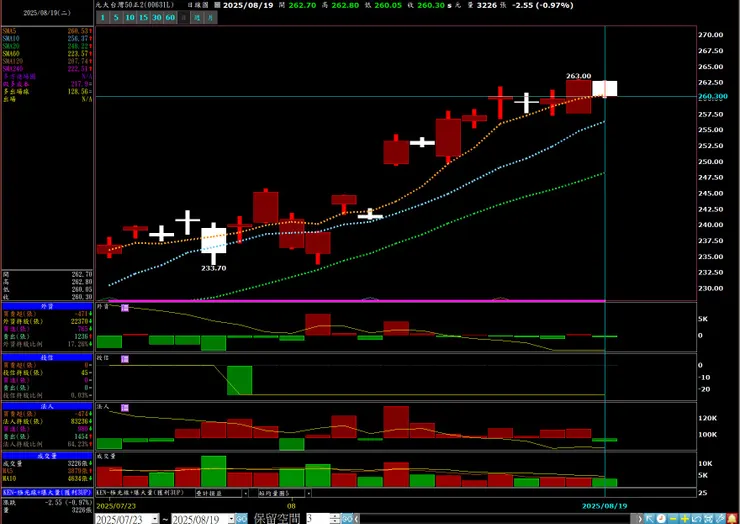Click the large green bar in 投信 panel
740x524 pixels.
coord(240,380)
